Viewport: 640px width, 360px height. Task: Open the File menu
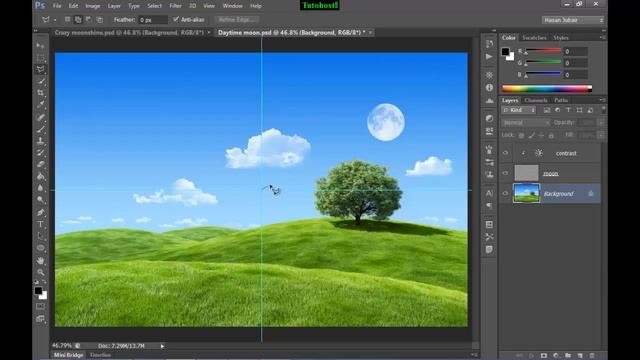pos(57,6)
